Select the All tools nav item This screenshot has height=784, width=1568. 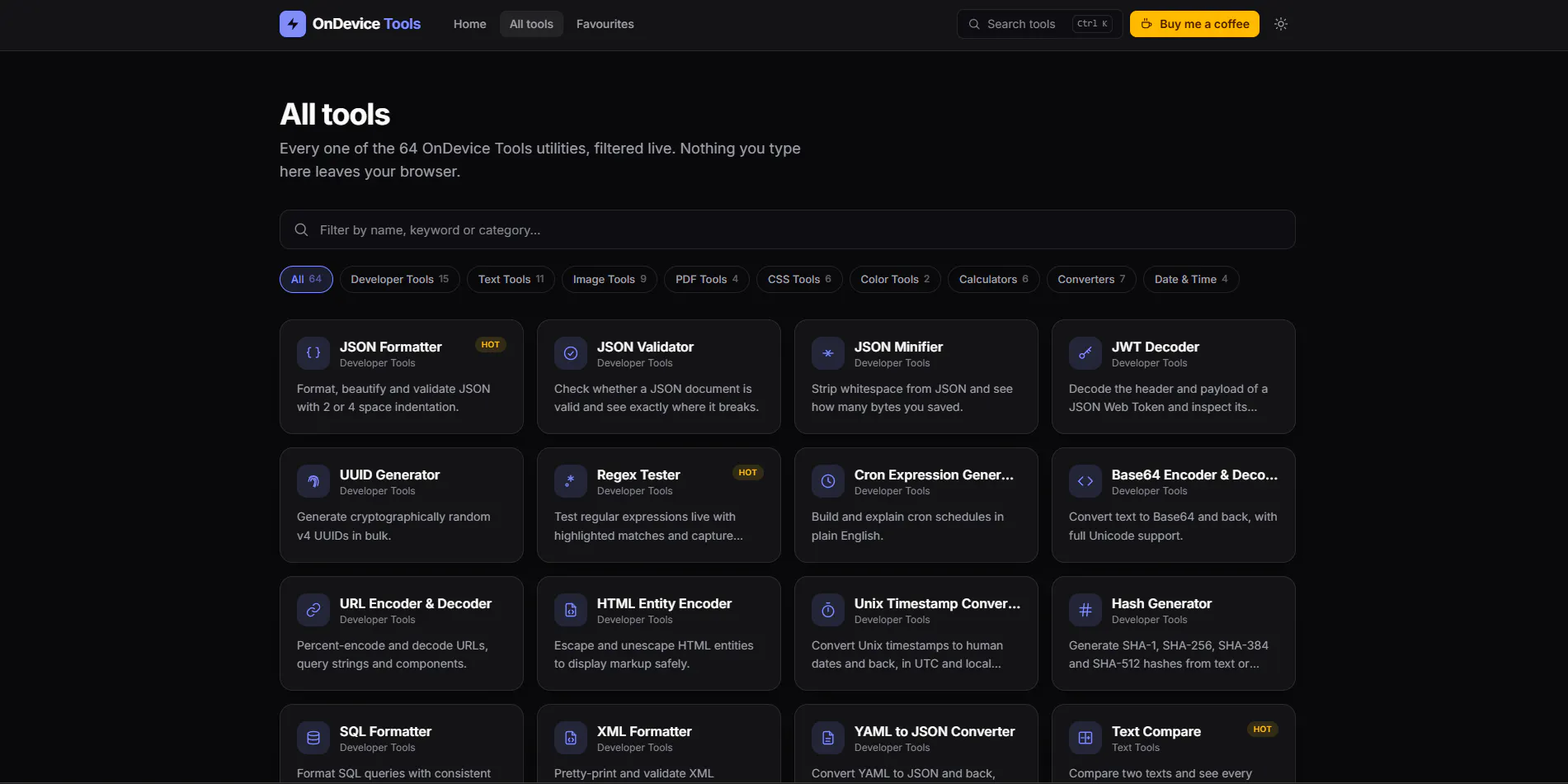tap(531, 24)
